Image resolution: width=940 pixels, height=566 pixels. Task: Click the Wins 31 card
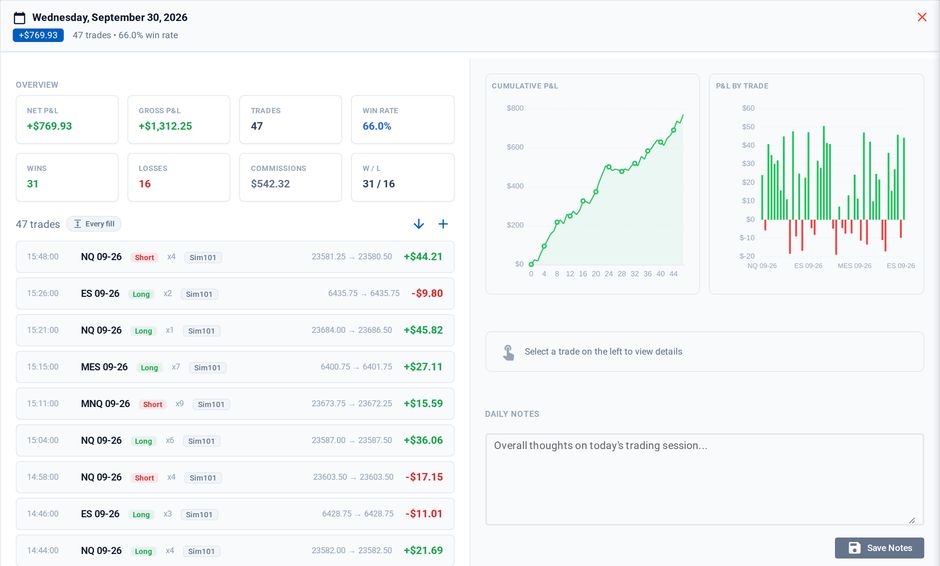pos(67,177)
